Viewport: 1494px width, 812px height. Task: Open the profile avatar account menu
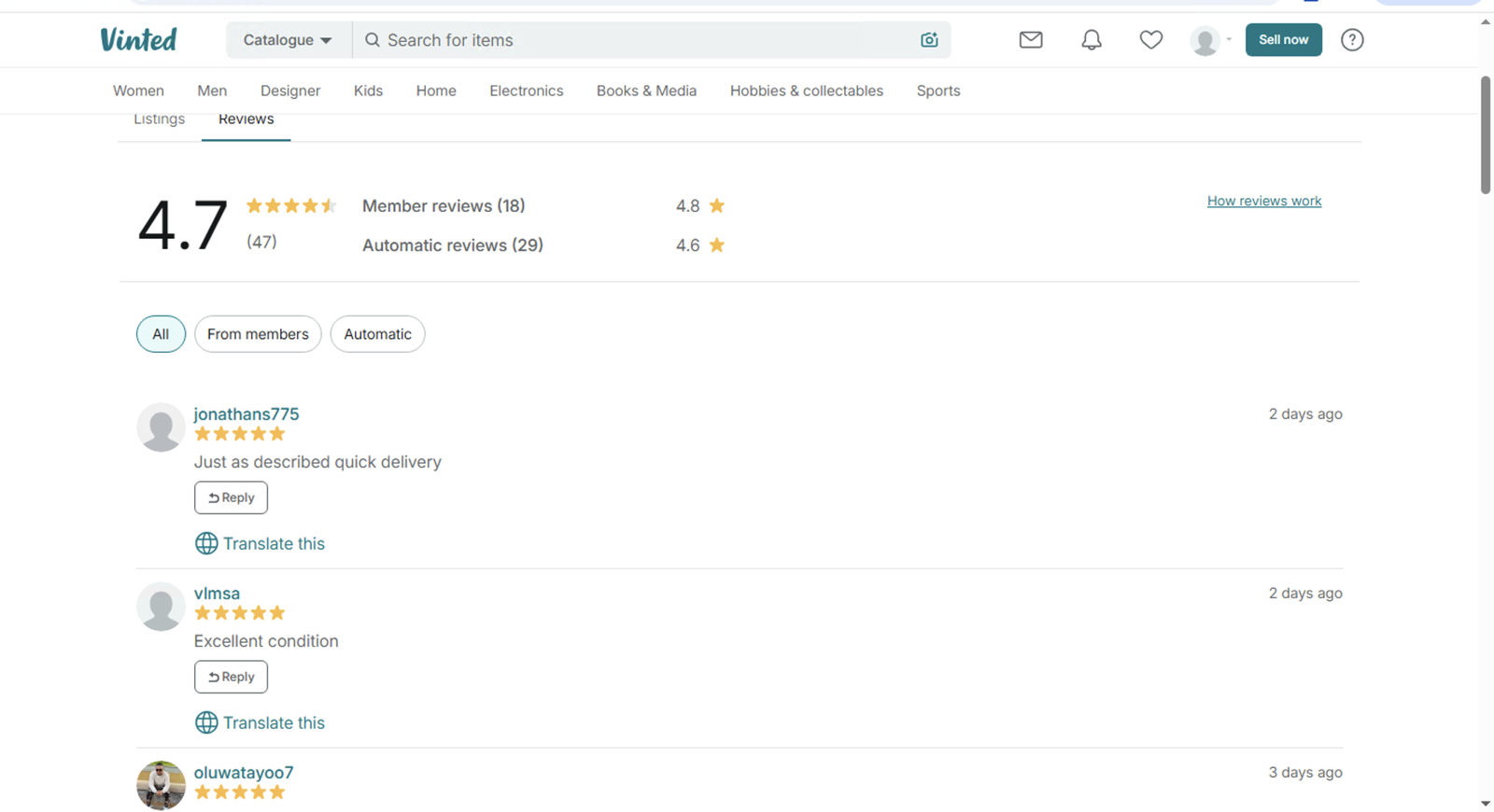pos(1211,40)
